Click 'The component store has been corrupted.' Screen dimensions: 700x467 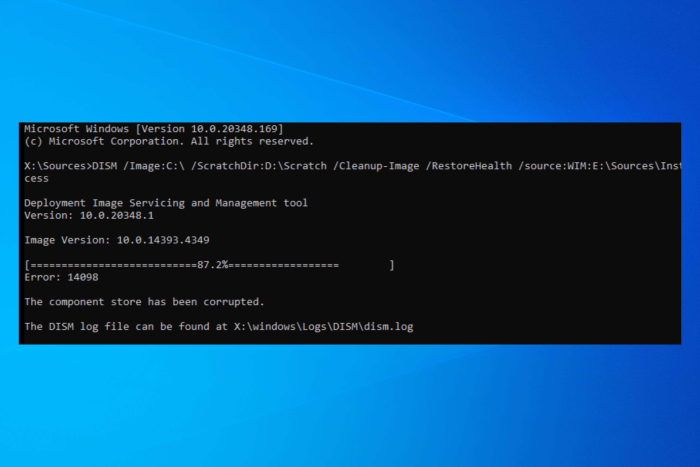click(x=144, y=302)
